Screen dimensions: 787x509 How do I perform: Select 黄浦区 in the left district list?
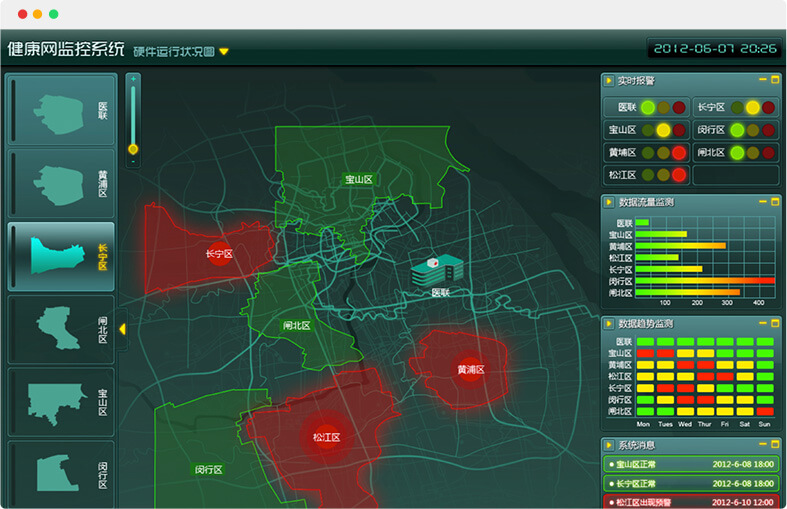(60, 183)
